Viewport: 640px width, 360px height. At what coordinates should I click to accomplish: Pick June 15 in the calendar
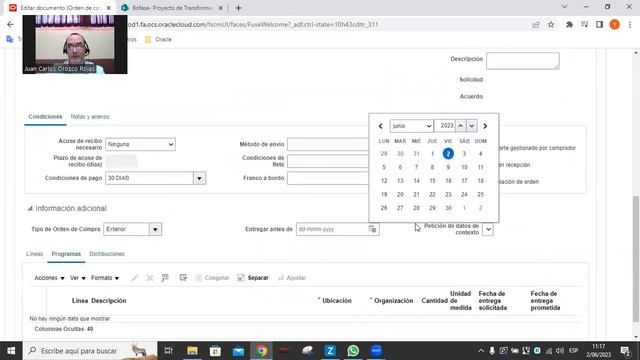432,181
